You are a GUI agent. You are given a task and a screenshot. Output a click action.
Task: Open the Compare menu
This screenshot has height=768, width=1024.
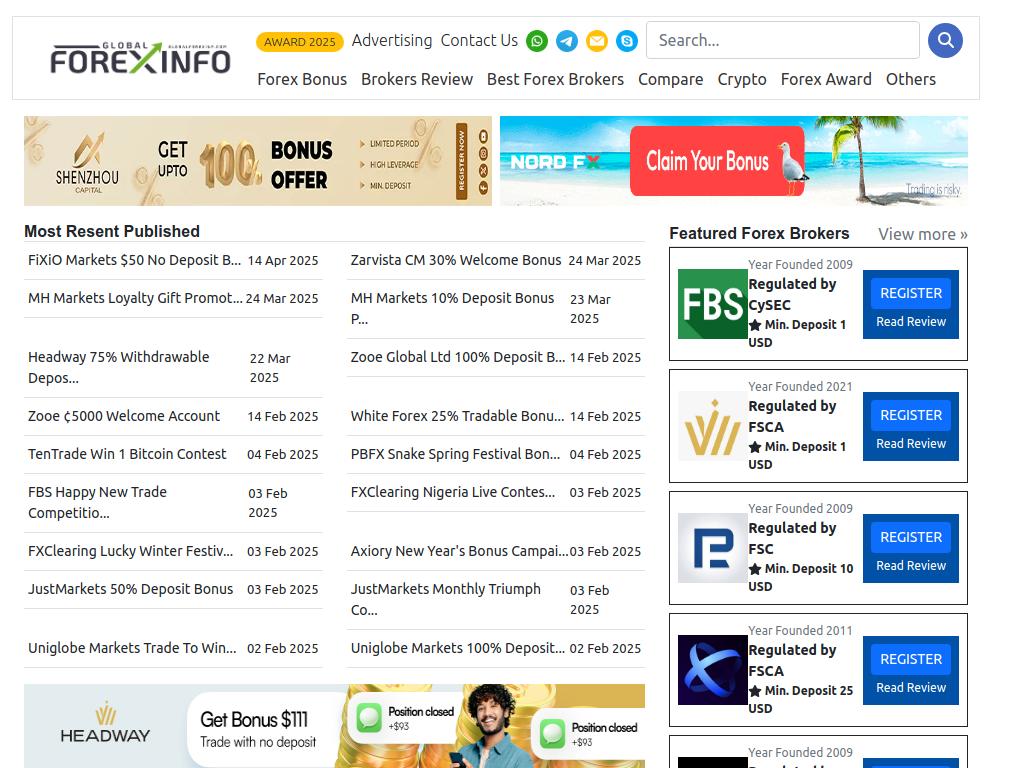pos(671,80)
